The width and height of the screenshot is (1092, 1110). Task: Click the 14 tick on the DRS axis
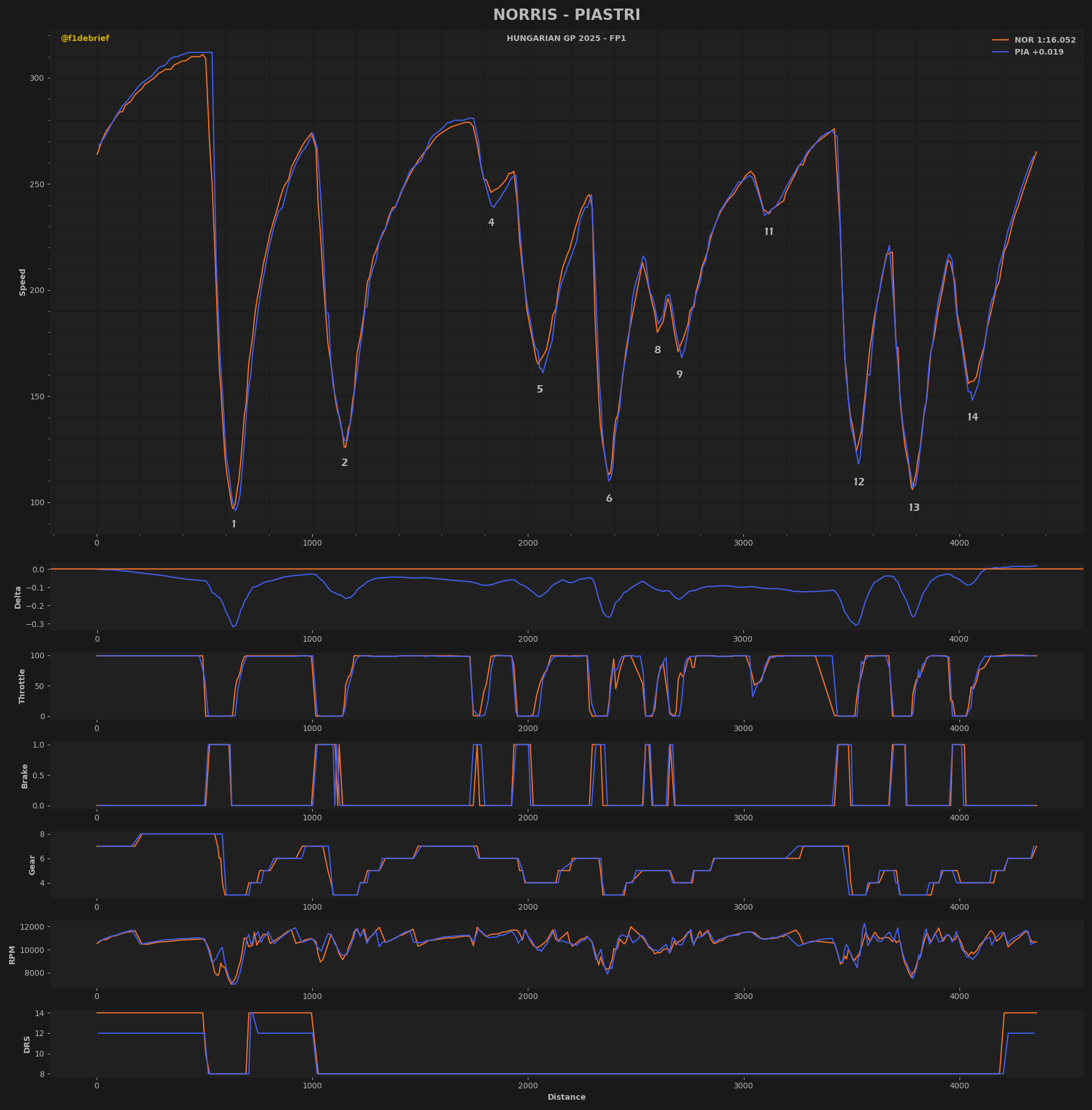[x=40, y=1013]
